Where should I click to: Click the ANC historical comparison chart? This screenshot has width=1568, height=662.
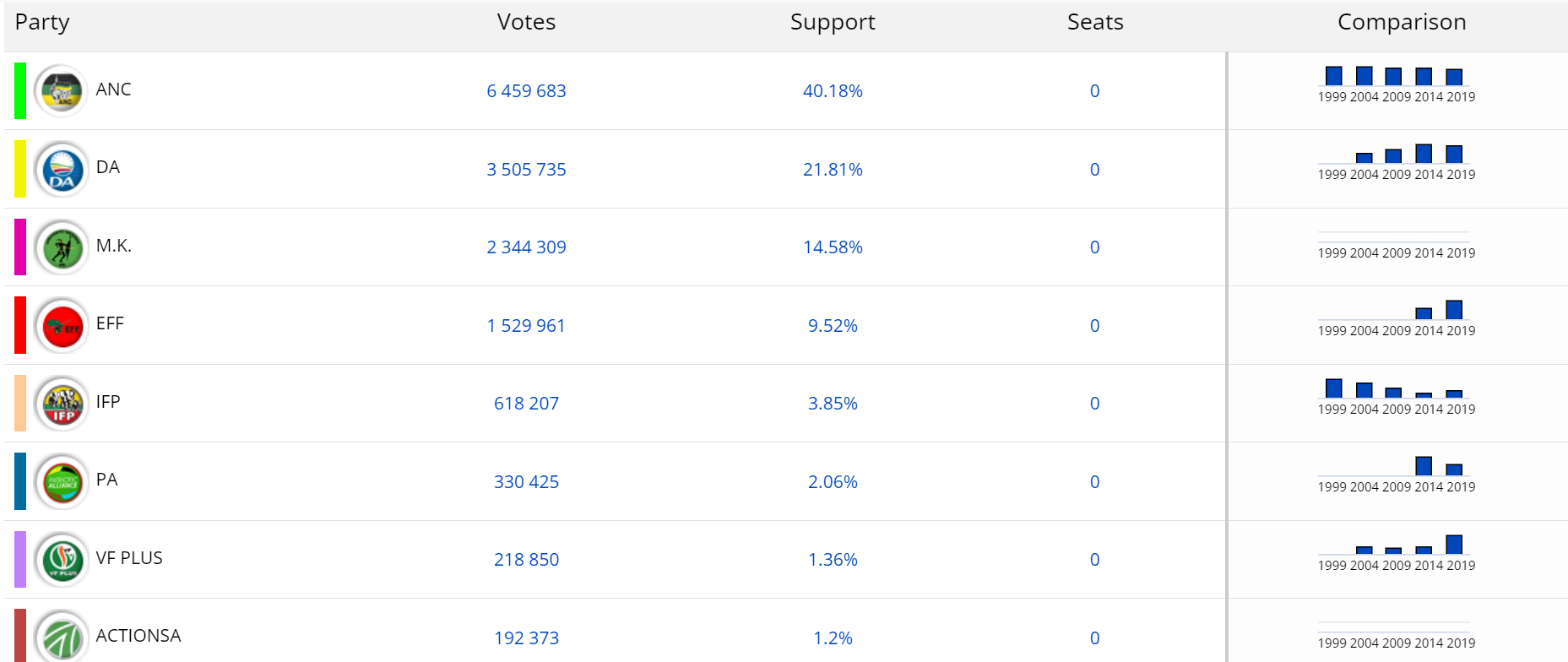(x=1395, y=84)
